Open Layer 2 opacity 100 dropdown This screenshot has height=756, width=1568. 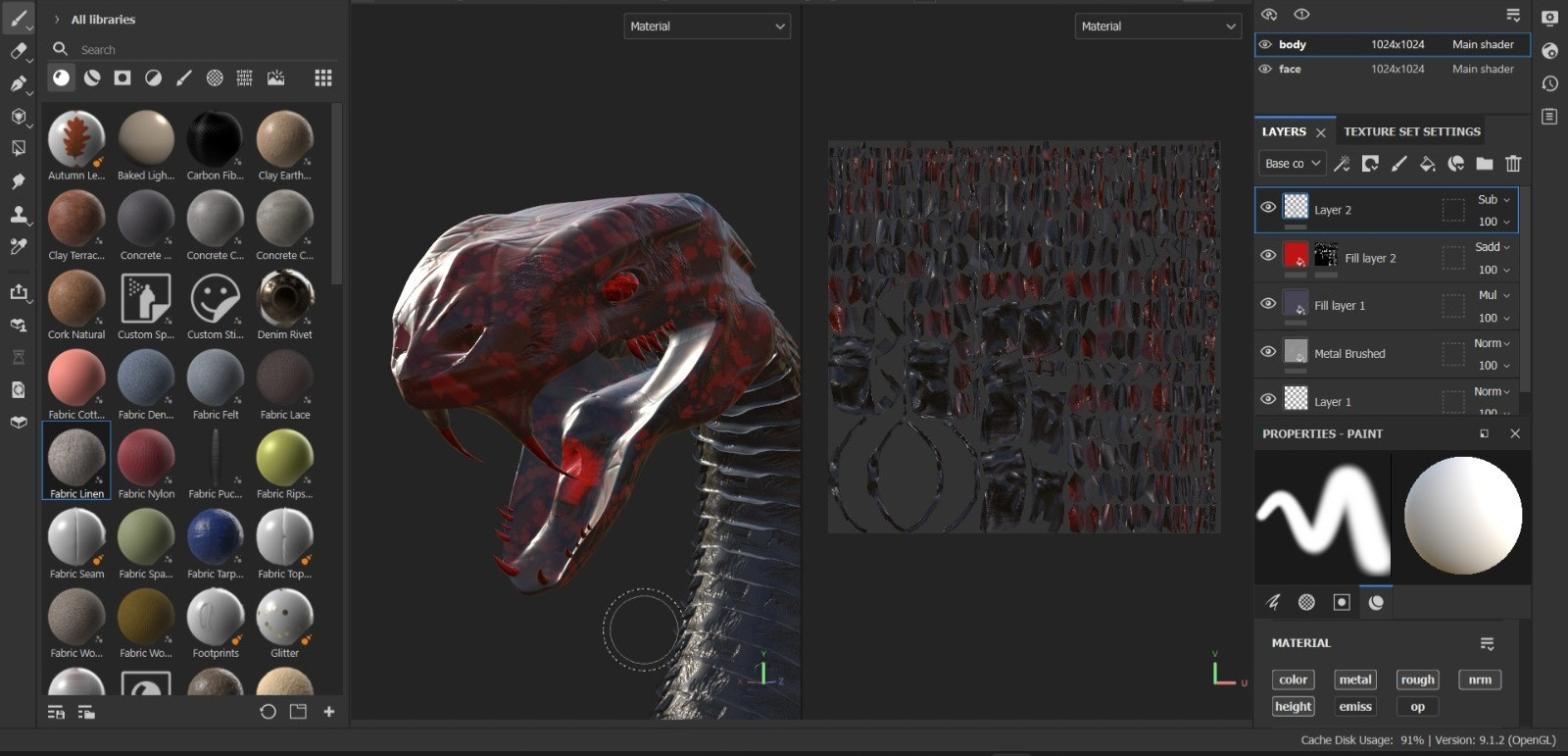pyautogui.click(x=1494, y=222)
